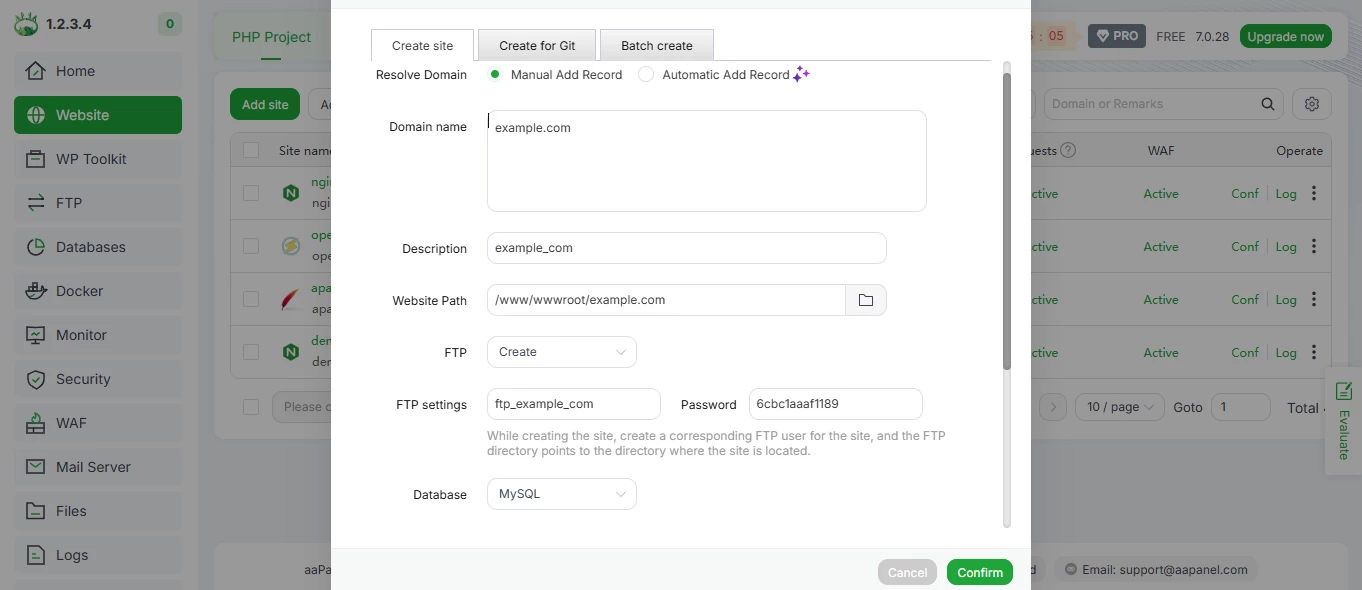Viewport: 1362px width, 590px height.
Task: Click the settings gear beside the search box
Action: [x=1311, y=103]
